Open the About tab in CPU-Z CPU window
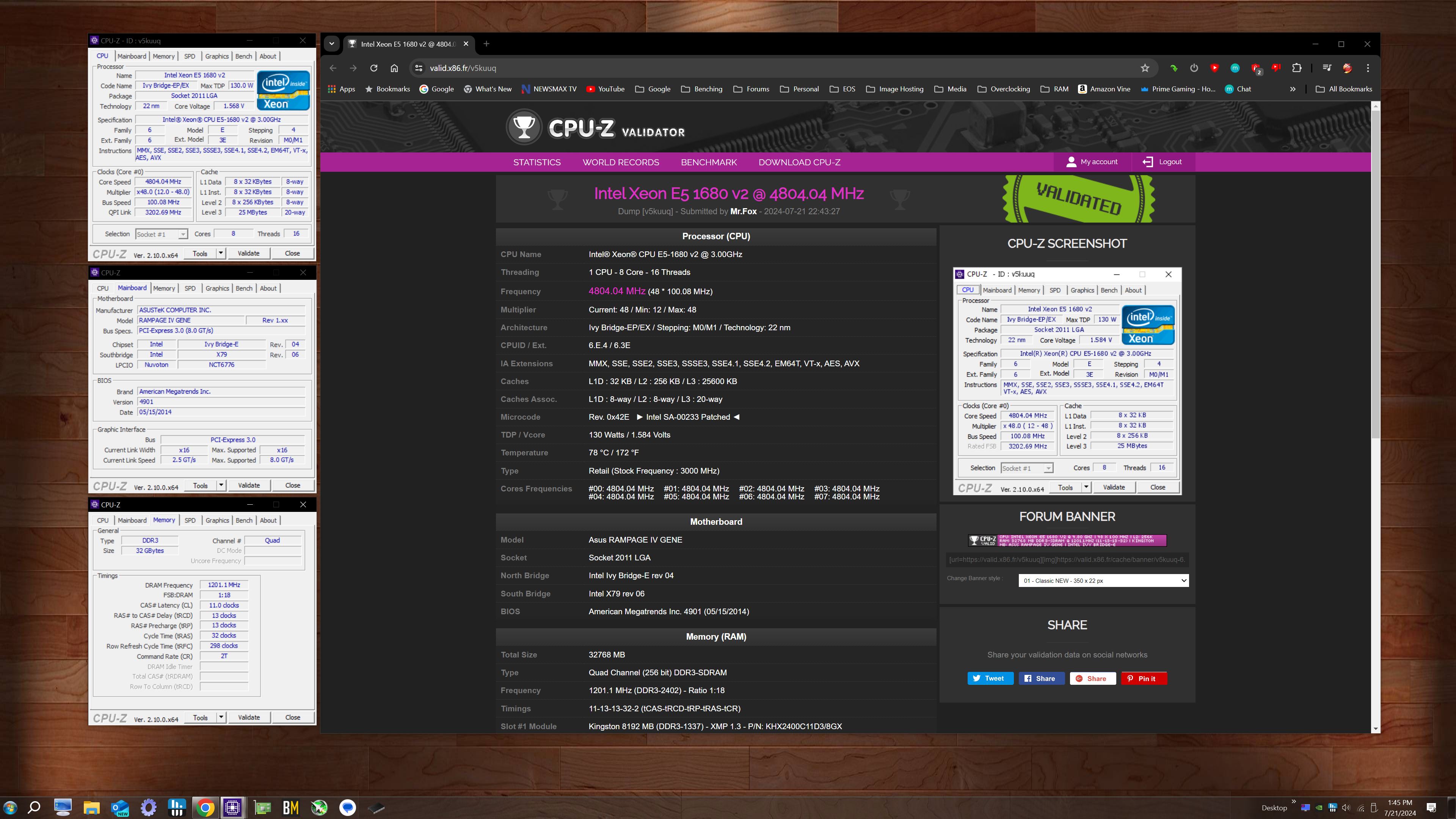 click(268, 56)
